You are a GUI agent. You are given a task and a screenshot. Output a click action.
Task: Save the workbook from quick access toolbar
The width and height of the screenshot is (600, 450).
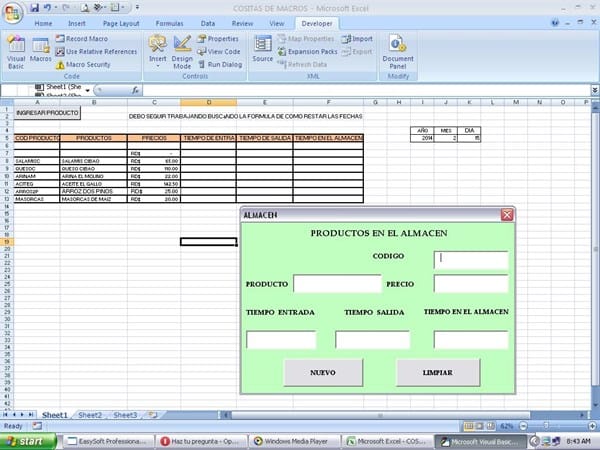34,7
